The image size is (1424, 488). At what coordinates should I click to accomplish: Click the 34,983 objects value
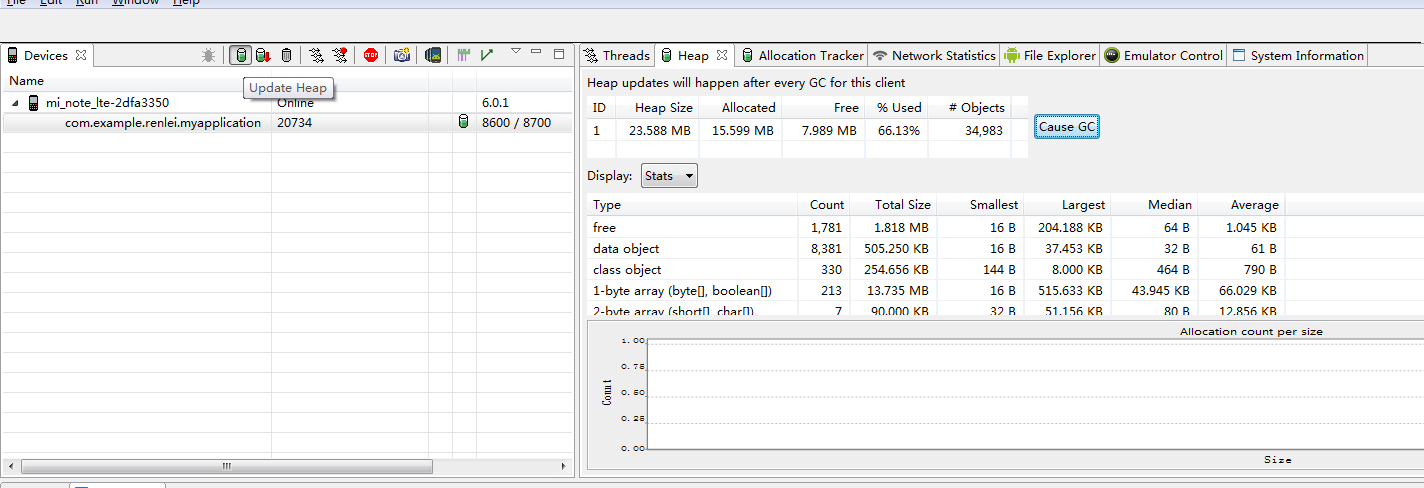pos(982,130)
